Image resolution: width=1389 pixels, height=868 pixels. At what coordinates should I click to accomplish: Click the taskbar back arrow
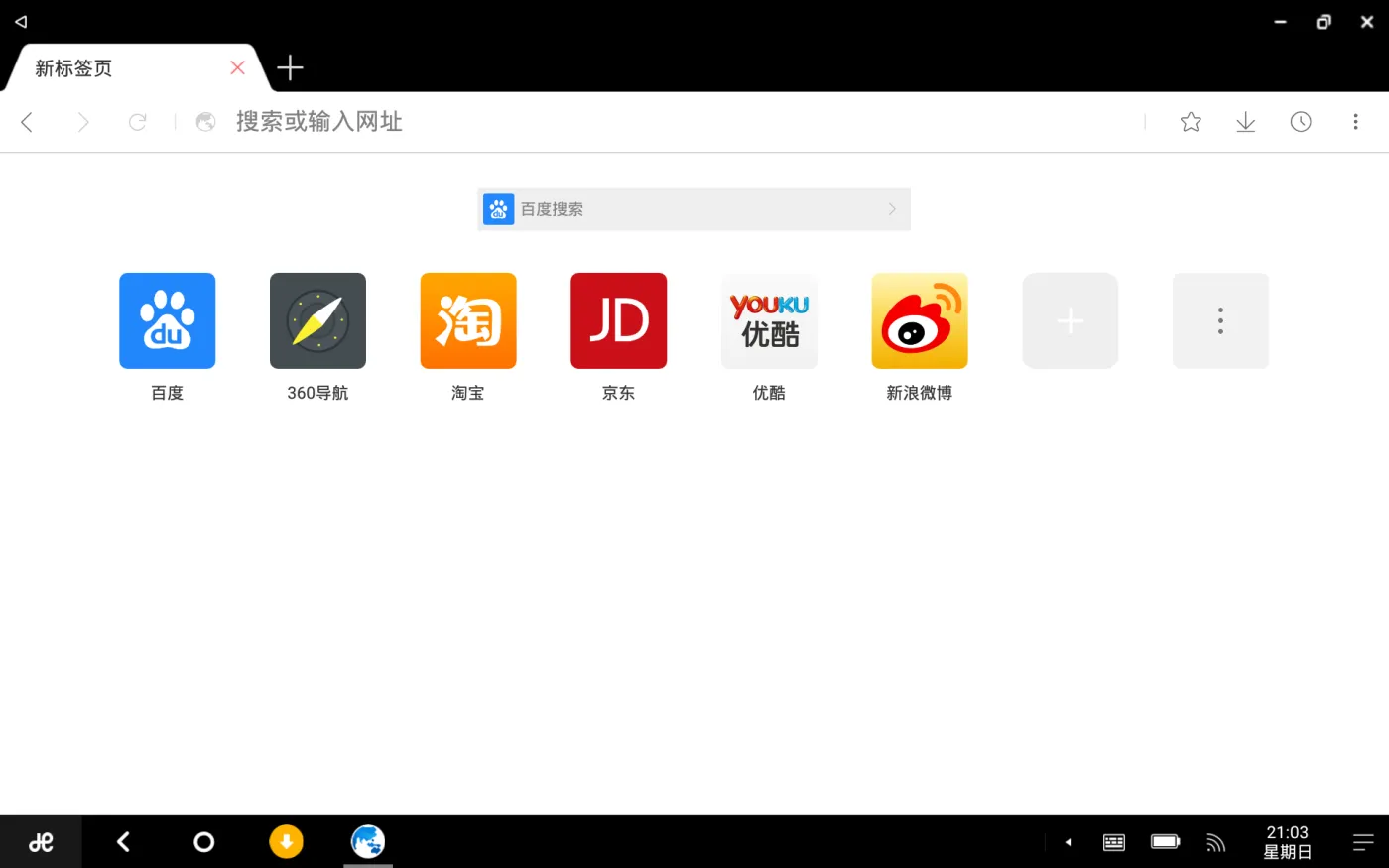pos(123,842)
